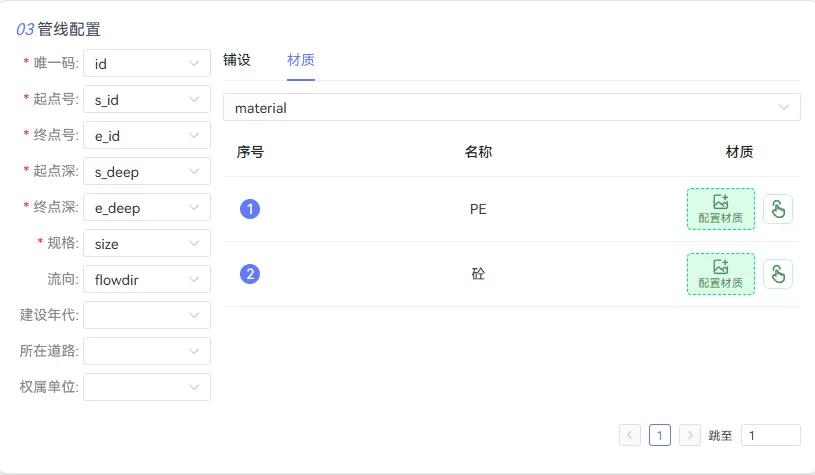Click the hand-pointer icon in 砼 row
The height and width of the screenshot is (475, 815).
click(x=778, y=274)
